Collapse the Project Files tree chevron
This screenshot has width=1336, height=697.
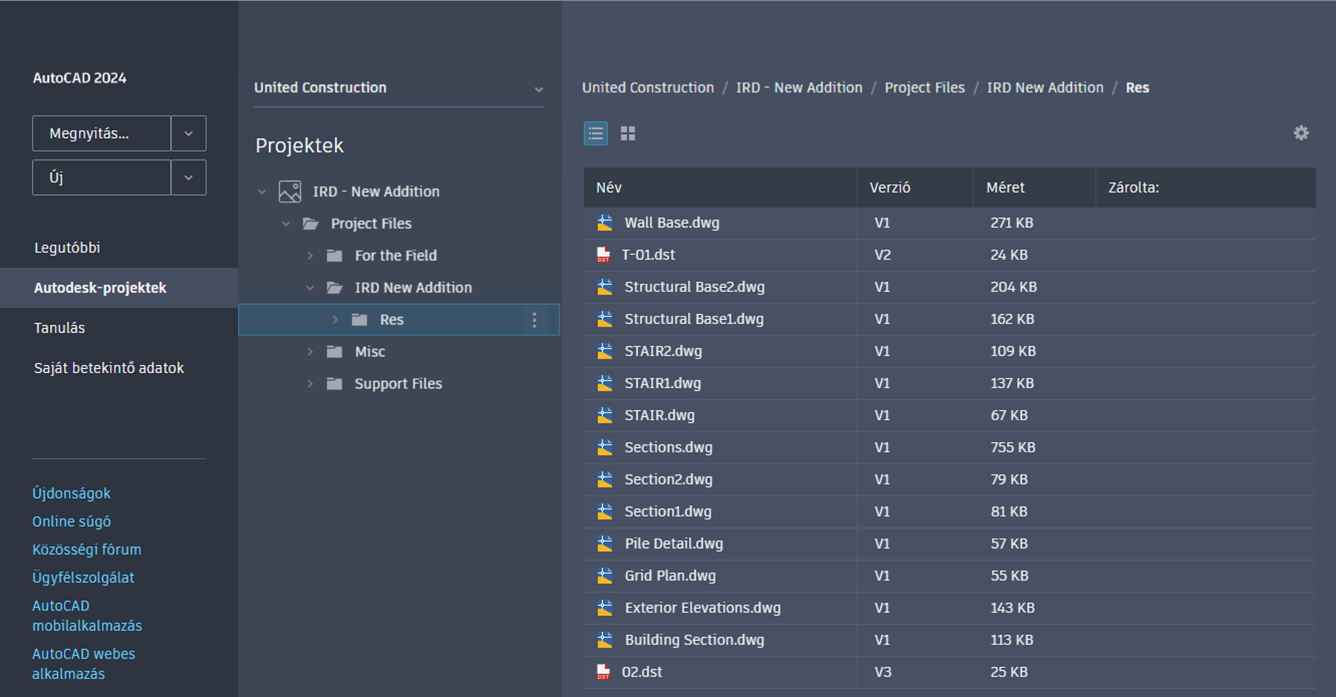(286, 223)
